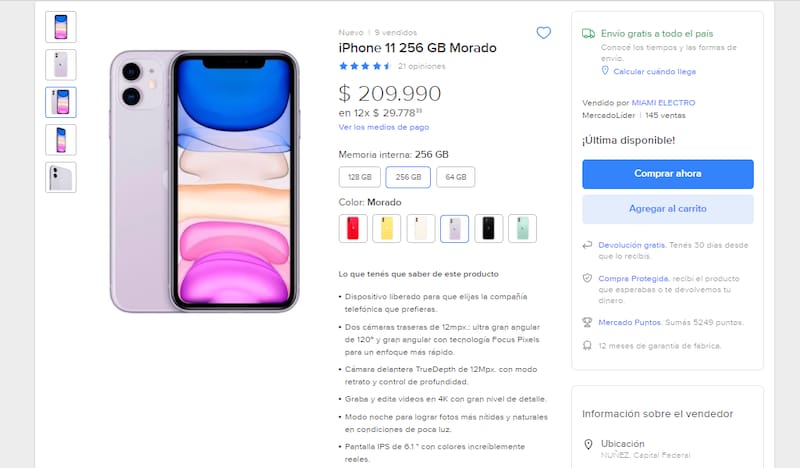Choose the green iPhone color swatch

[x=522, y=228]
